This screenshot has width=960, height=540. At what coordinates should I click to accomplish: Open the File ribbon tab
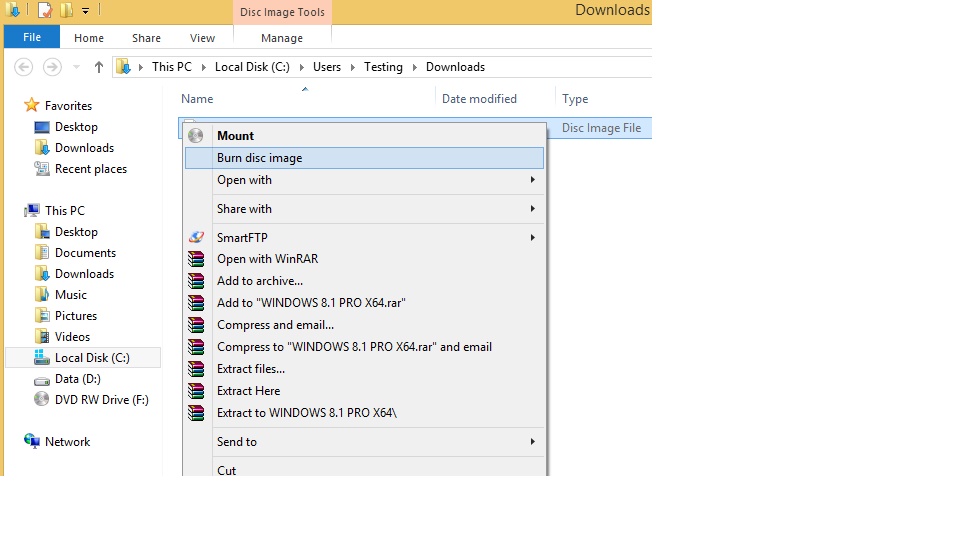coord(32,37)
